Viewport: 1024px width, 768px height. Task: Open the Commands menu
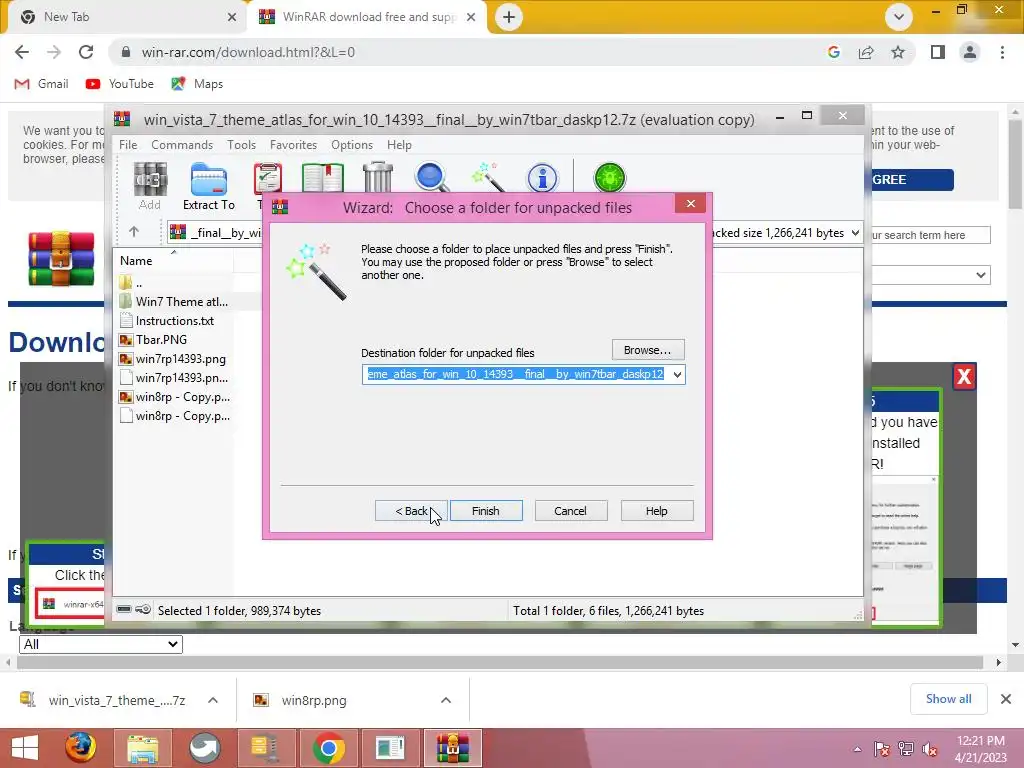click(182, 145)
